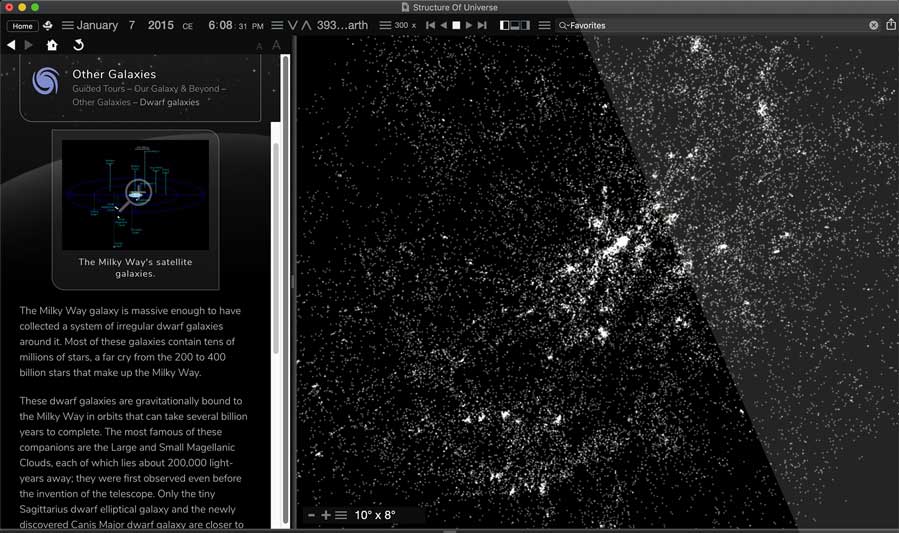Open the date and time options menu

[x=67, y=25]
